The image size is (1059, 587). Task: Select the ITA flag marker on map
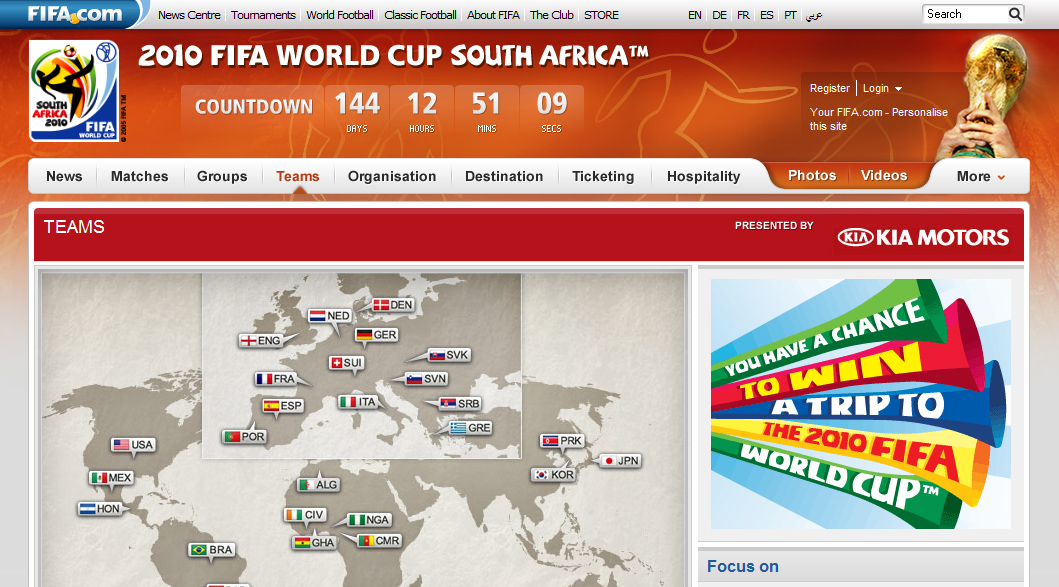coord(358,402)
